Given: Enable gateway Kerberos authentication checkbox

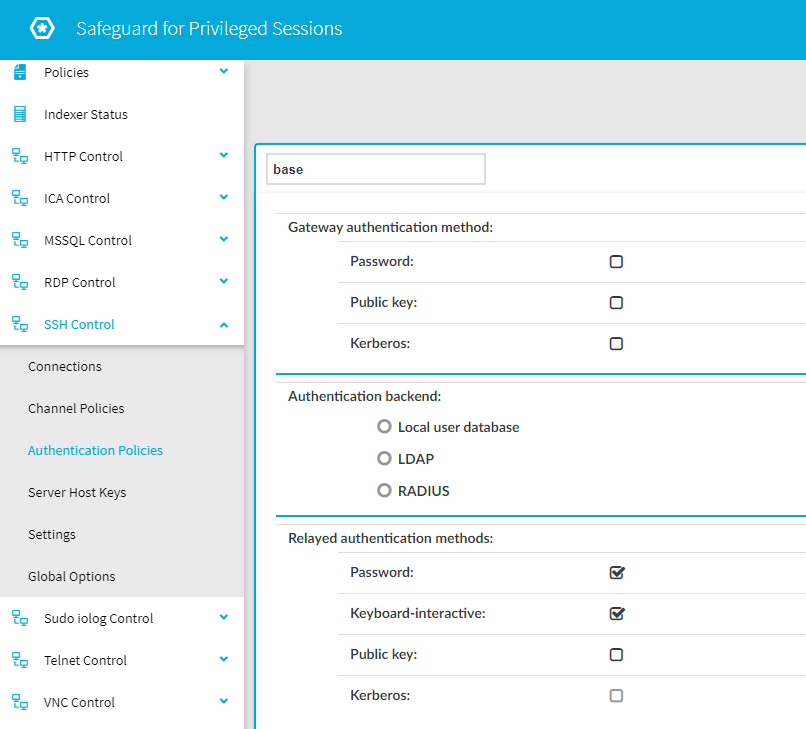Looking at the screenshot, I should pyautogui.click(x=616, y=343).
